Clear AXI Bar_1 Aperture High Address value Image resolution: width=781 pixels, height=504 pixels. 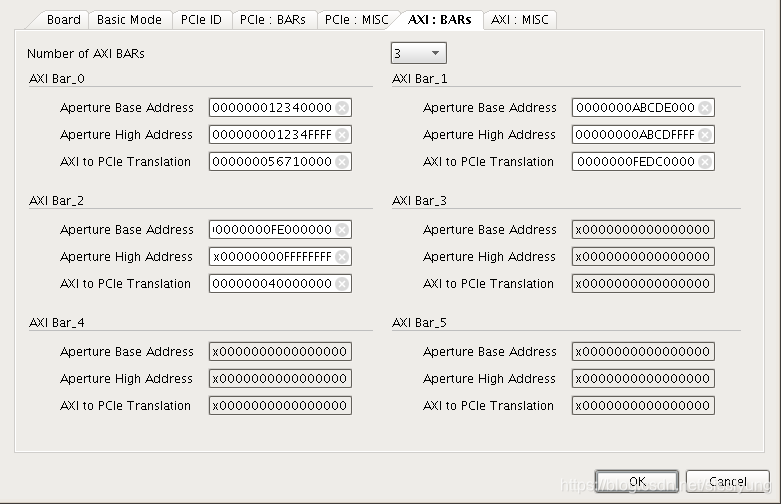pyautogui.click(x=705, y=134)
